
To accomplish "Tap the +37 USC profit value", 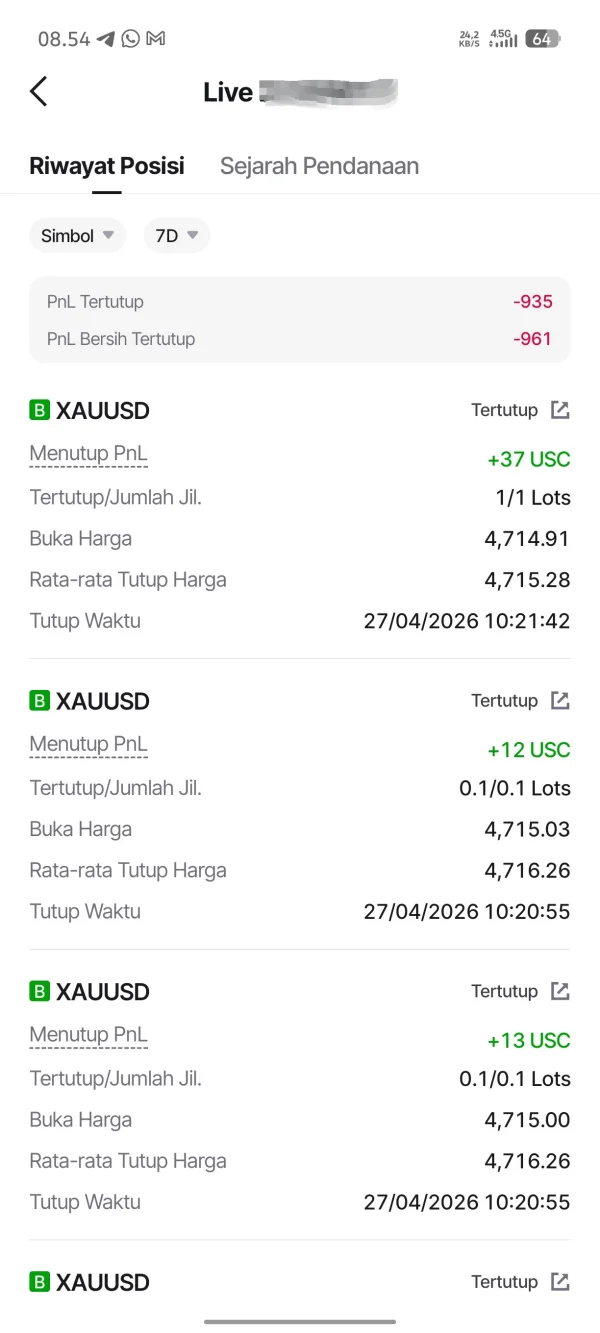I will coord(528,460).
